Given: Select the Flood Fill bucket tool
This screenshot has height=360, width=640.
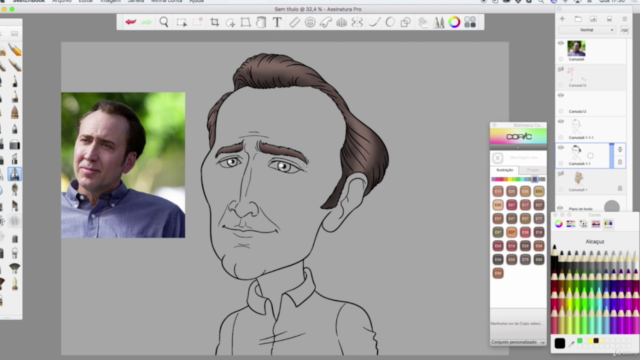Looking at the screenshot, I should coord(261,22).
